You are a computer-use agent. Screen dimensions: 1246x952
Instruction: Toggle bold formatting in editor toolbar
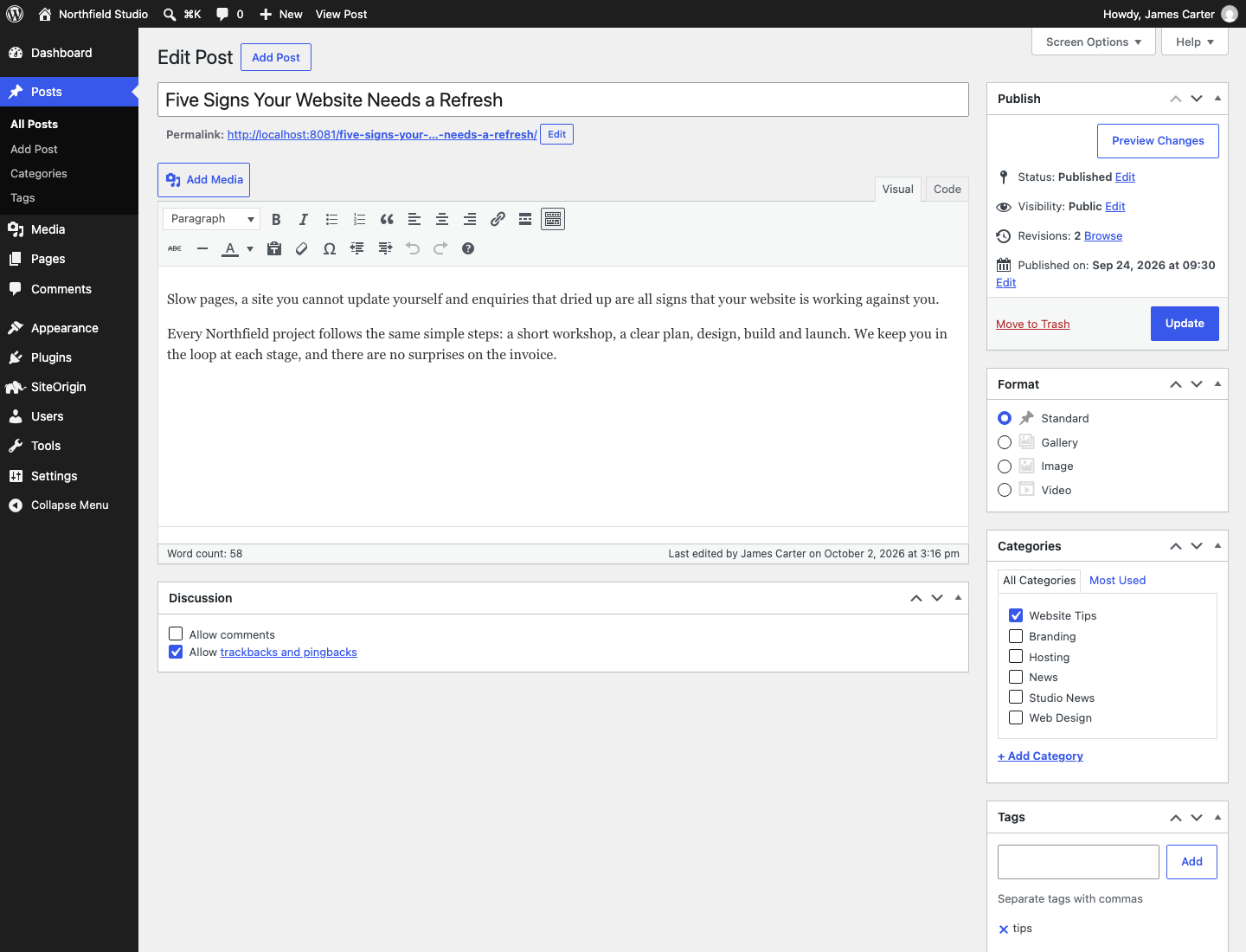coord(276,220)
